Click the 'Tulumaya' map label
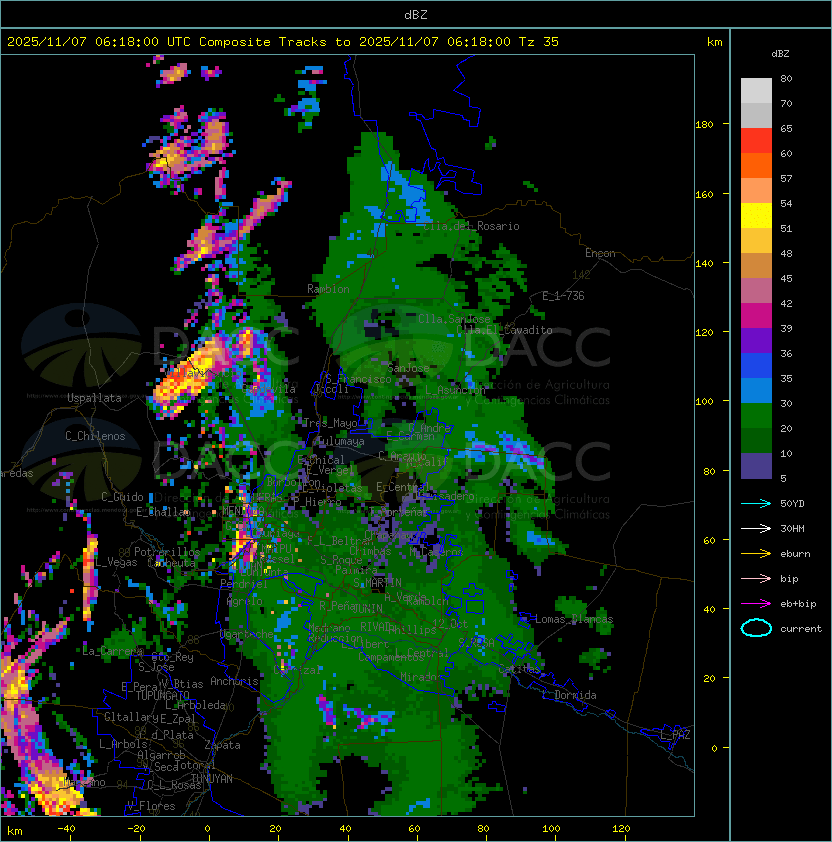Viewport: 832px width, 842px height. click(x=341, y=441)
